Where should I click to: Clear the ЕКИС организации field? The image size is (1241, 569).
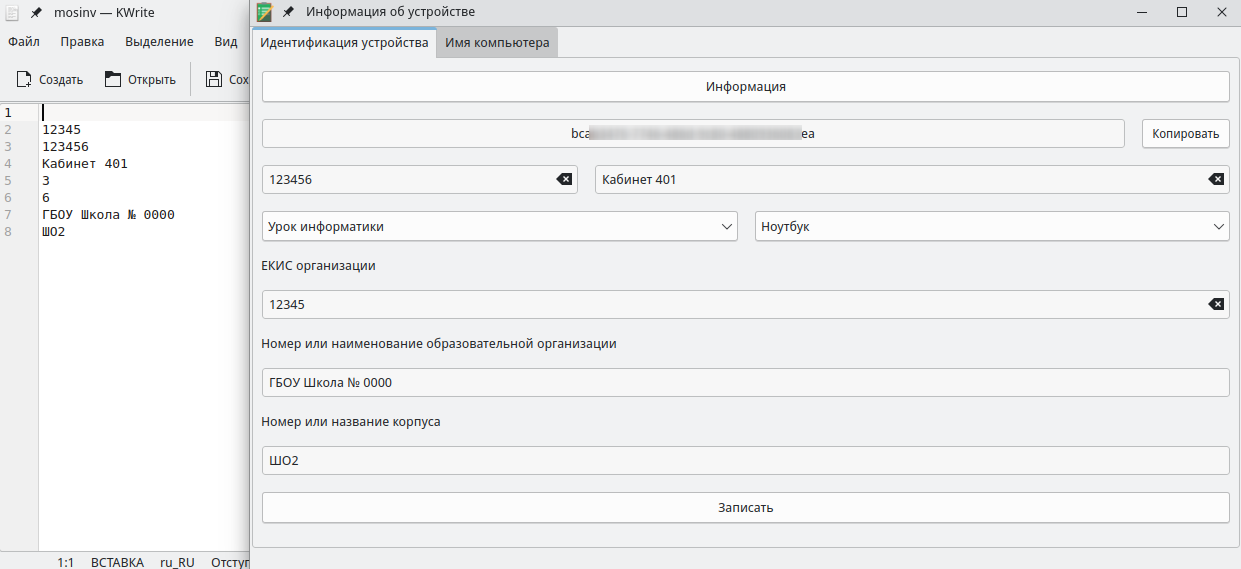(1215, 305)
